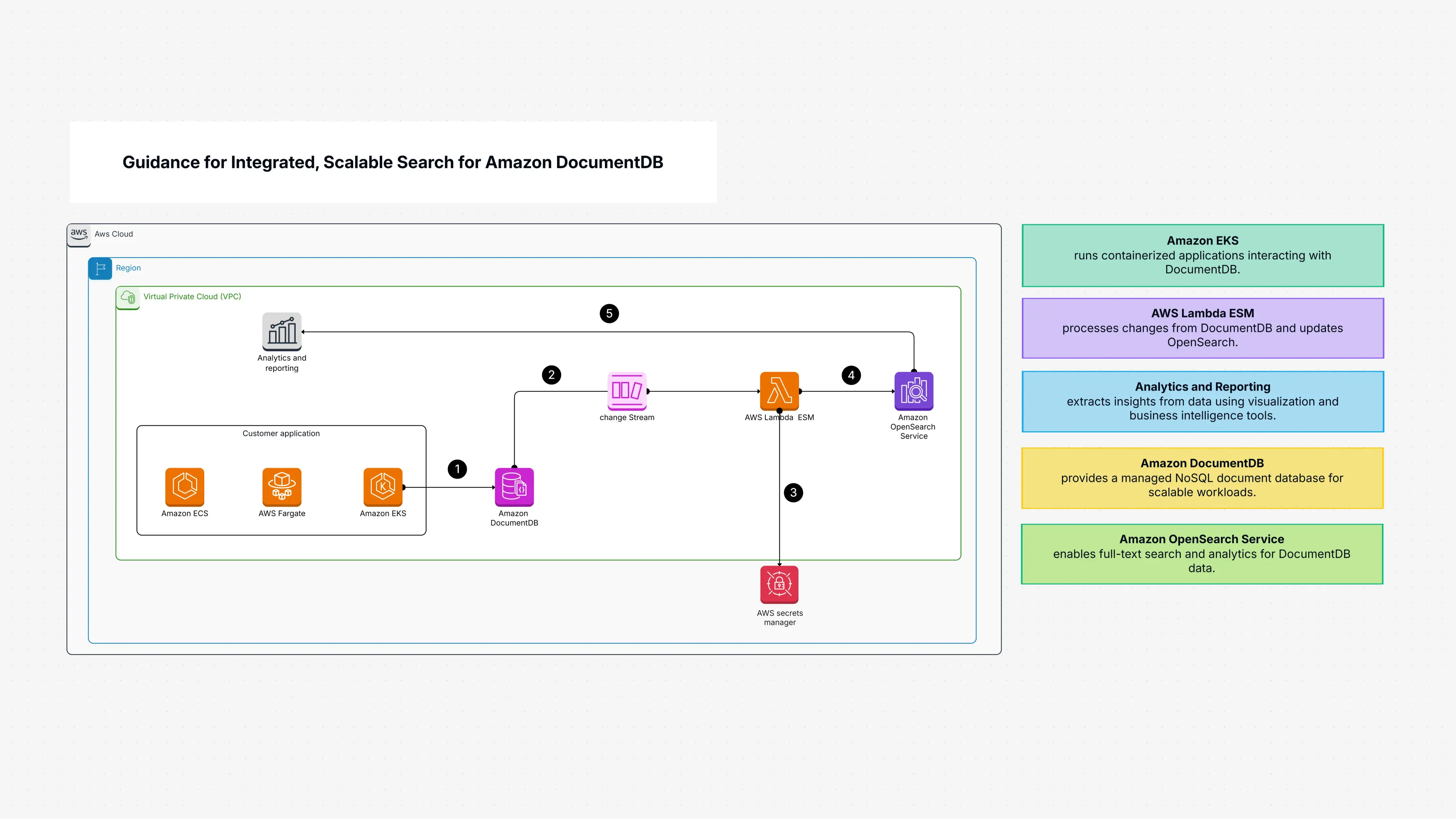Select the Region flag icon
1456x819 pixels.
pos(100,269)
